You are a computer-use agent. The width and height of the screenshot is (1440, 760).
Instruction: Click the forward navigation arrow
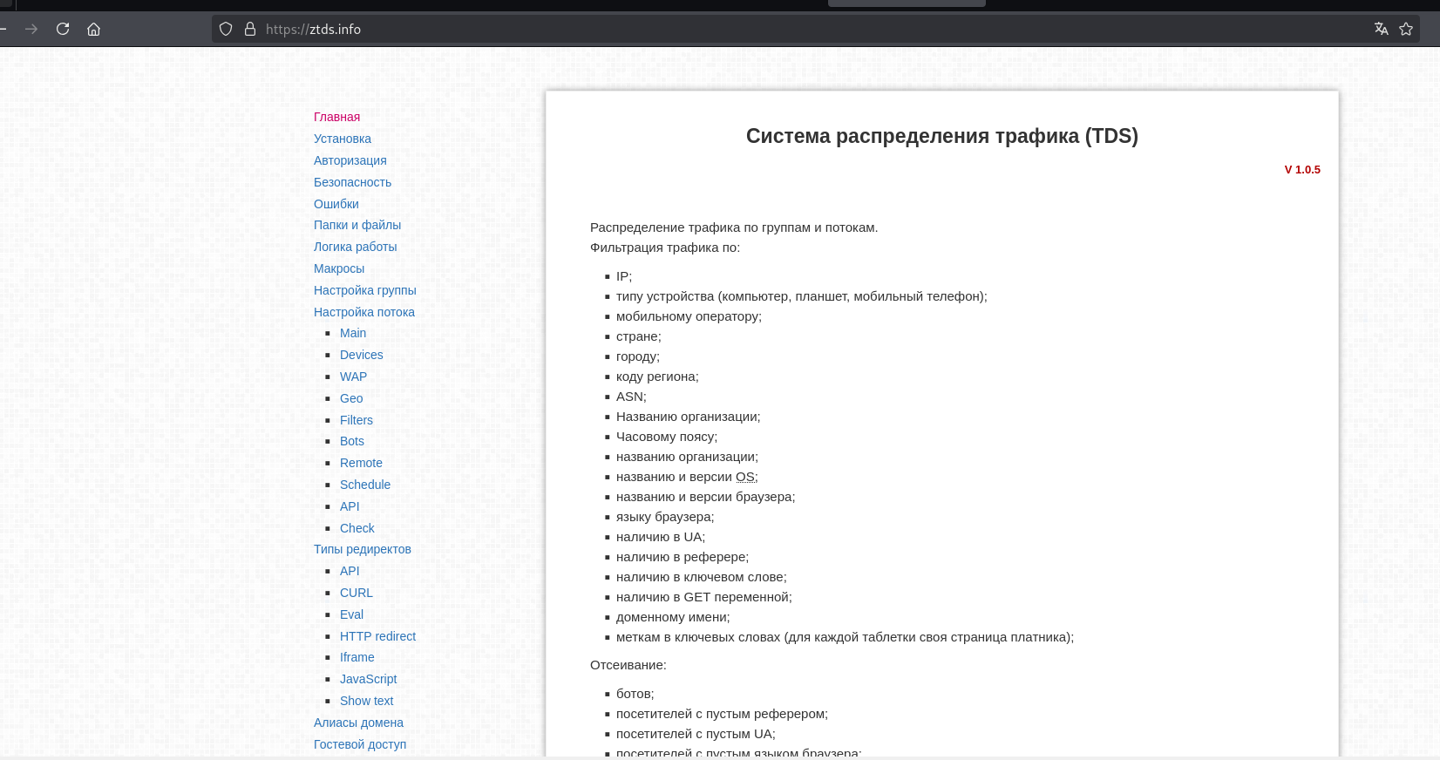pos(32,29)
